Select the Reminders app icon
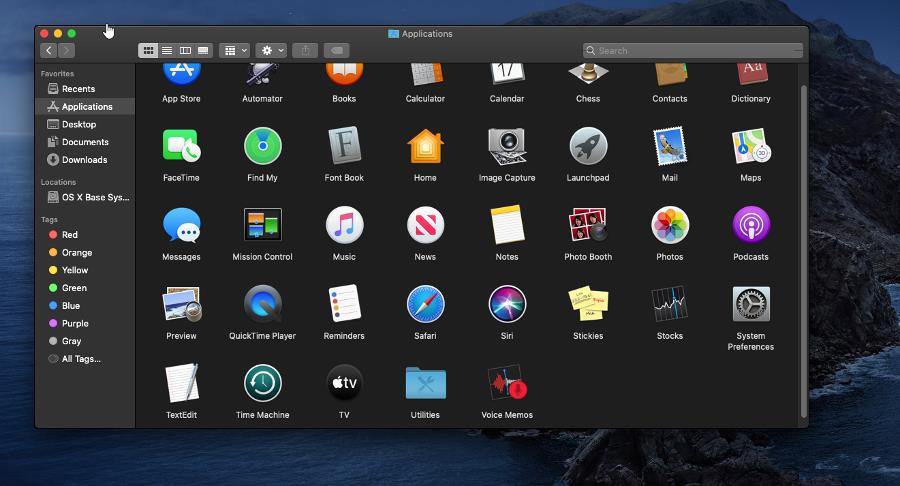 pyautogui.click(x=344, y=304)
